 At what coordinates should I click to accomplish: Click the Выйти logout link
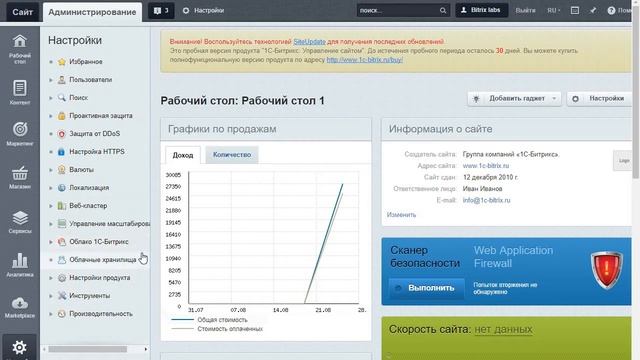(525, 11)
